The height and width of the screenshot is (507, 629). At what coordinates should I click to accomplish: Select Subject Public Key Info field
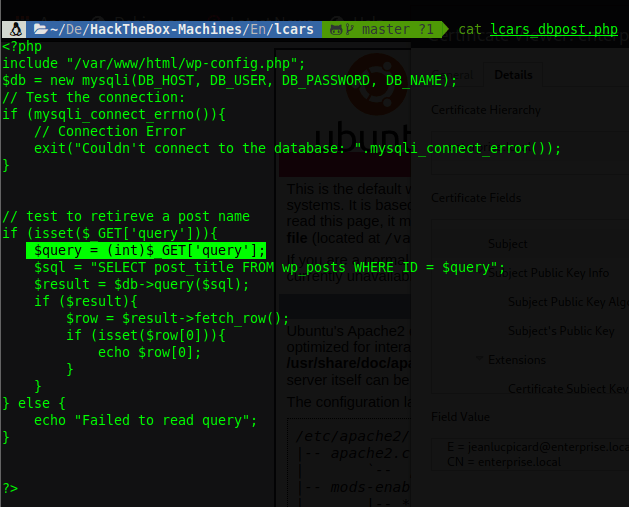pyautogui.click(x=548, y=273)
